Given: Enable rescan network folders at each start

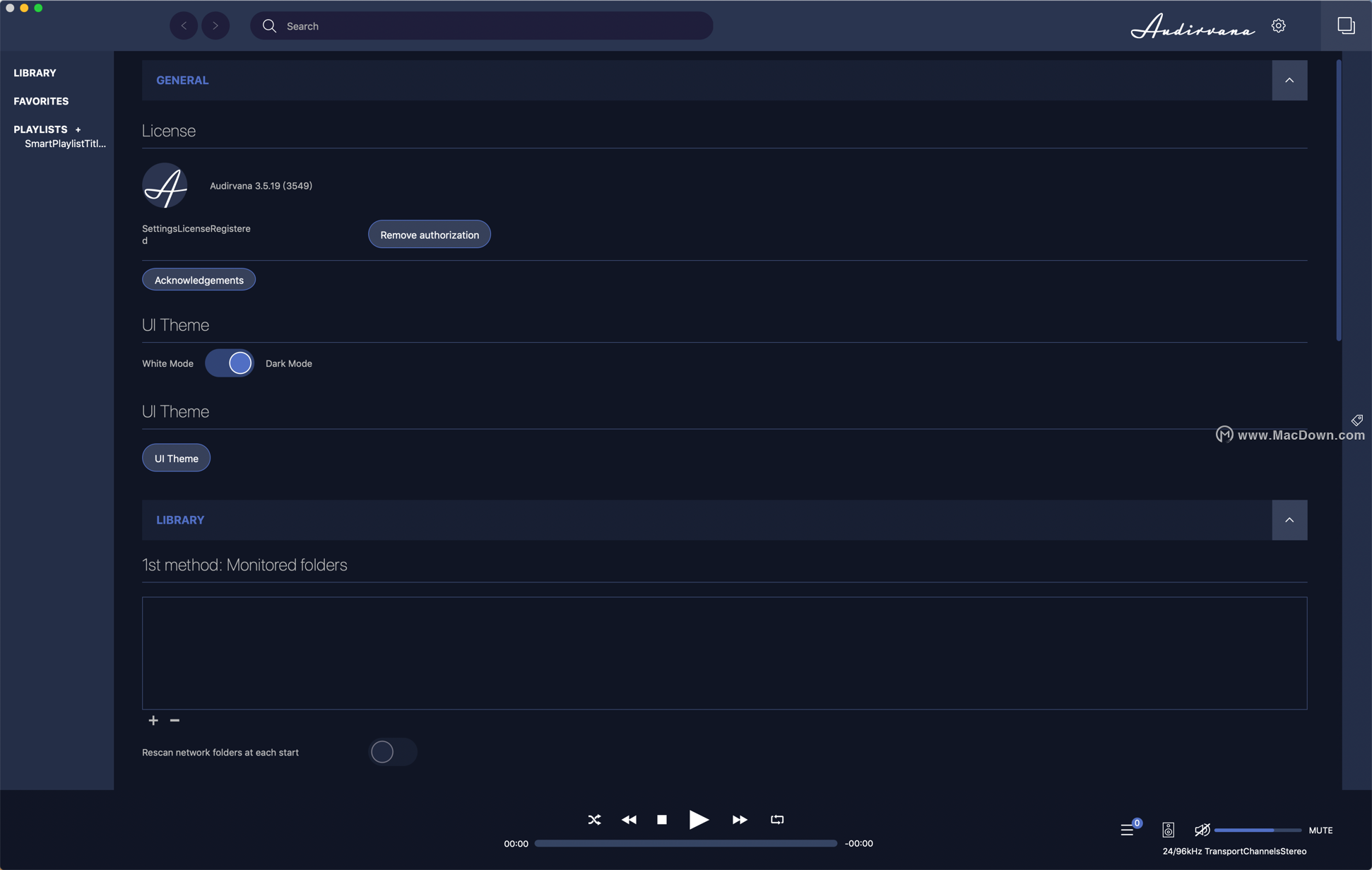Looking at the screenshot, I should (x=393, y=752).
